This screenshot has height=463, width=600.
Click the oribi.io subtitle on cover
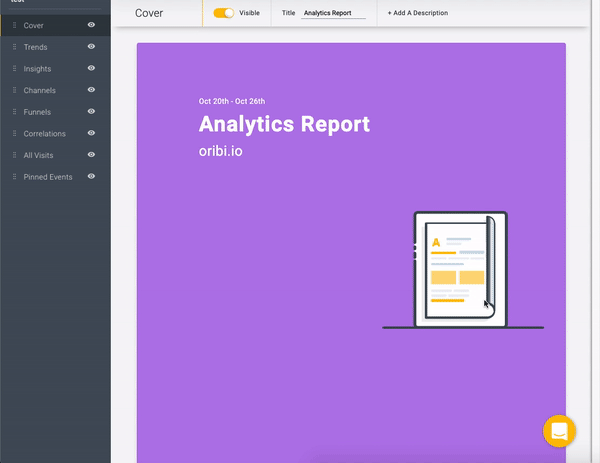click(220, 151)
